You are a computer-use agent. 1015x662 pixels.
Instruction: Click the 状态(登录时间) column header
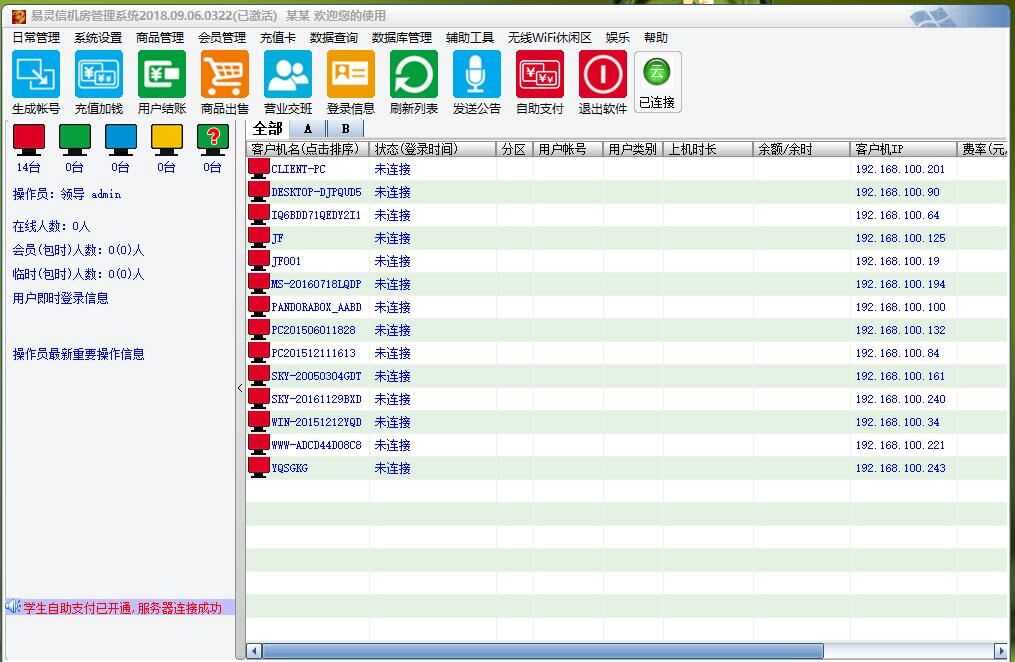[x=432, y=149]
